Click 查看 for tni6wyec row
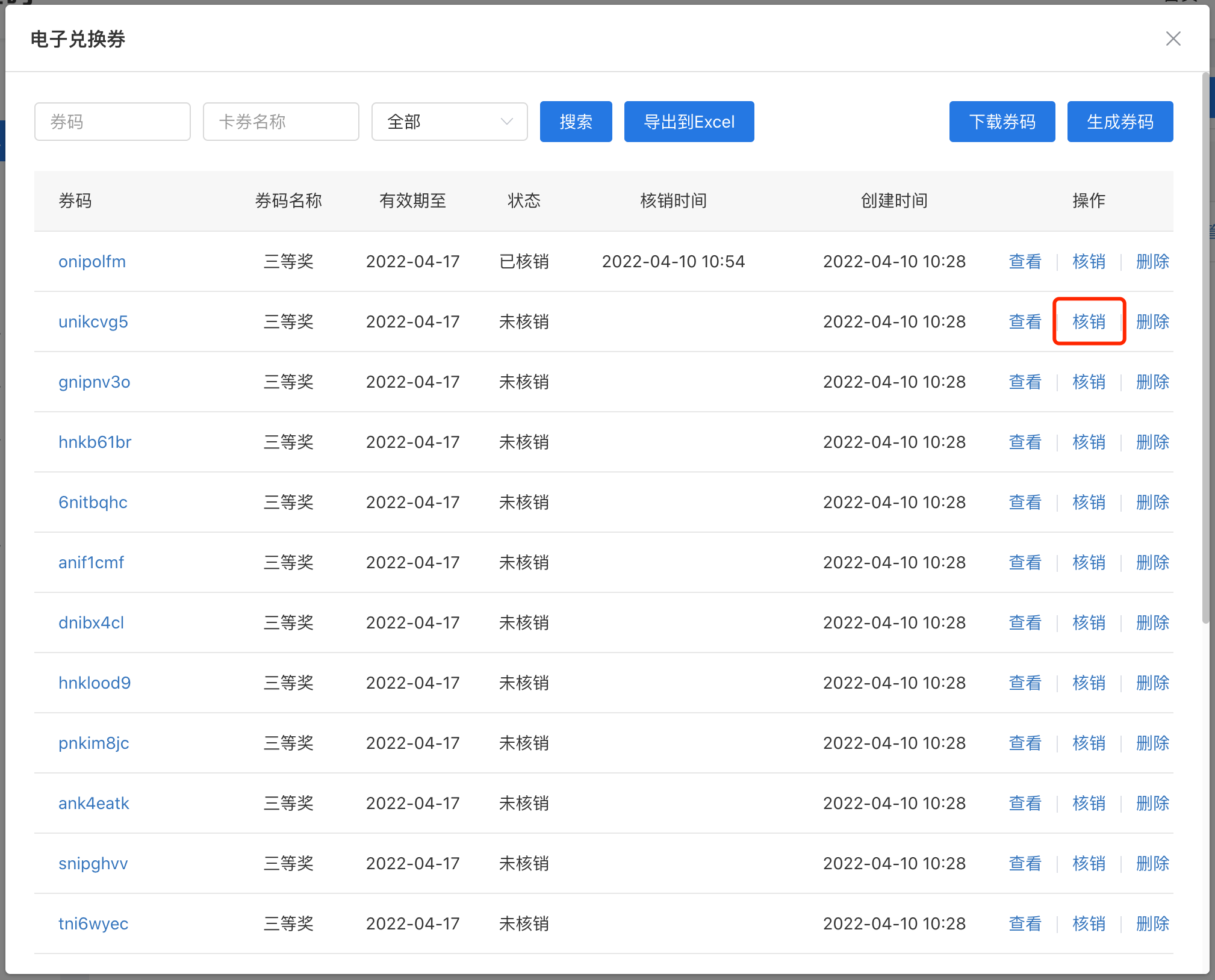This screenshot has width=1215, height=980. coord(1025,923)
